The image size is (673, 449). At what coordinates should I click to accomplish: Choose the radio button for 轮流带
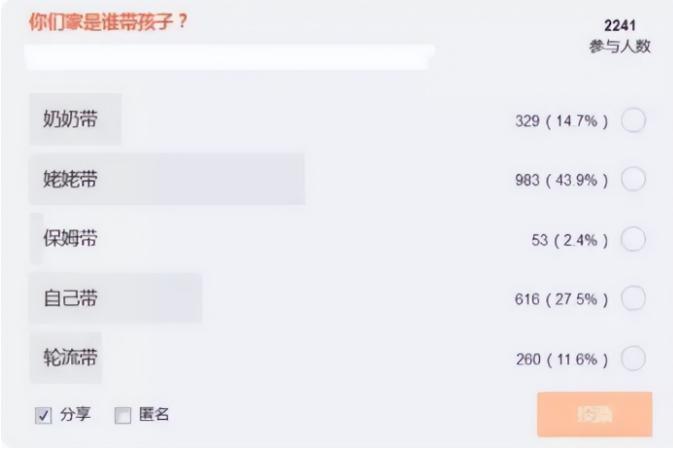633,358
